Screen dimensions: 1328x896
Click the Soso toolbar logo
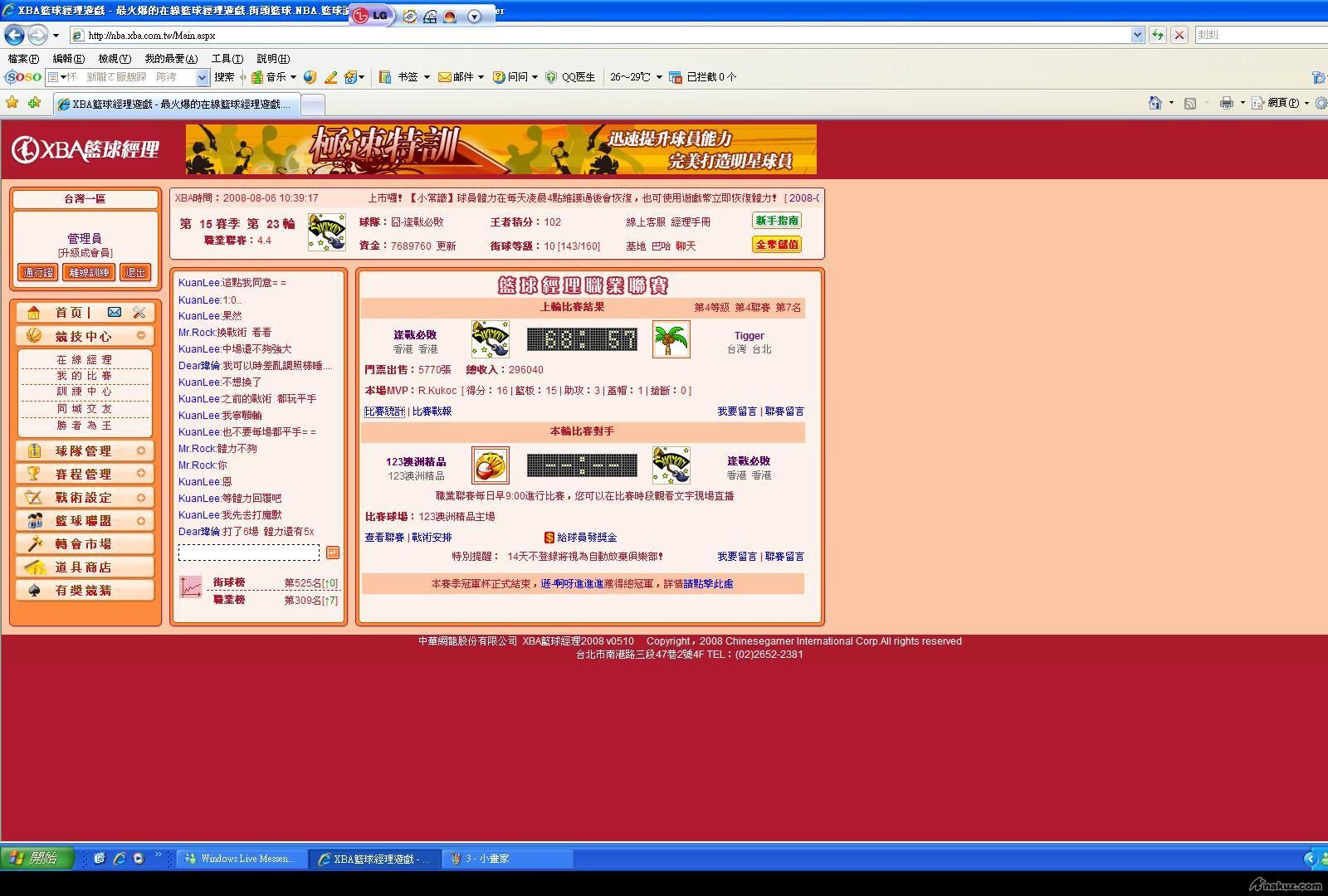(x=22, y=77)
